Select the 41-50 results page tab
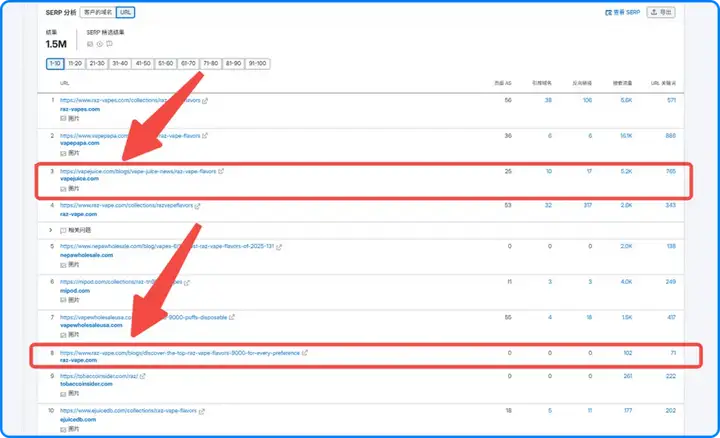This screenshot has height=438, width=720. pos(143,64)
